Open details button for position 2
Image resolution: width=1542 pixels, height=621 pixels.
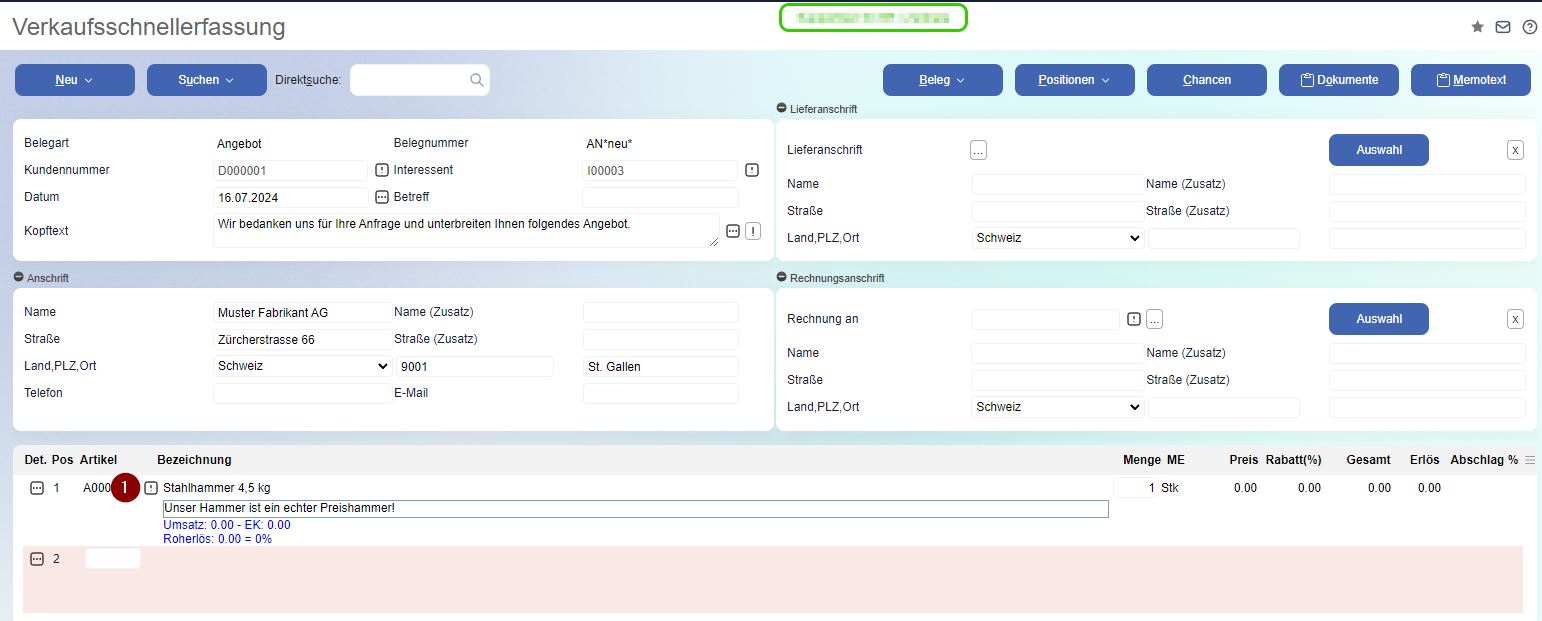[x=37, y=559]
